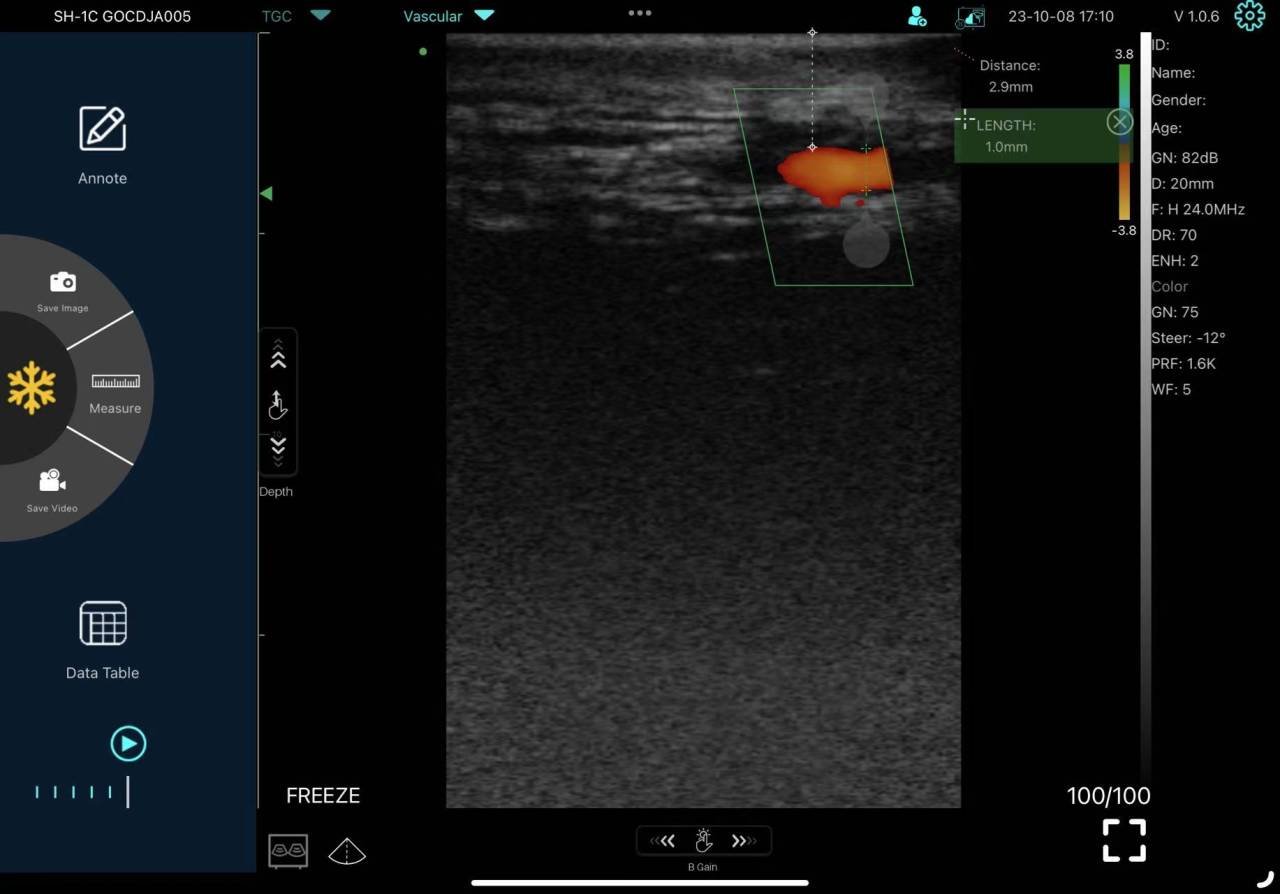Viewport: 1280px width, 894px height.
Task: Open the Data Table
Action: pos(102,624)
